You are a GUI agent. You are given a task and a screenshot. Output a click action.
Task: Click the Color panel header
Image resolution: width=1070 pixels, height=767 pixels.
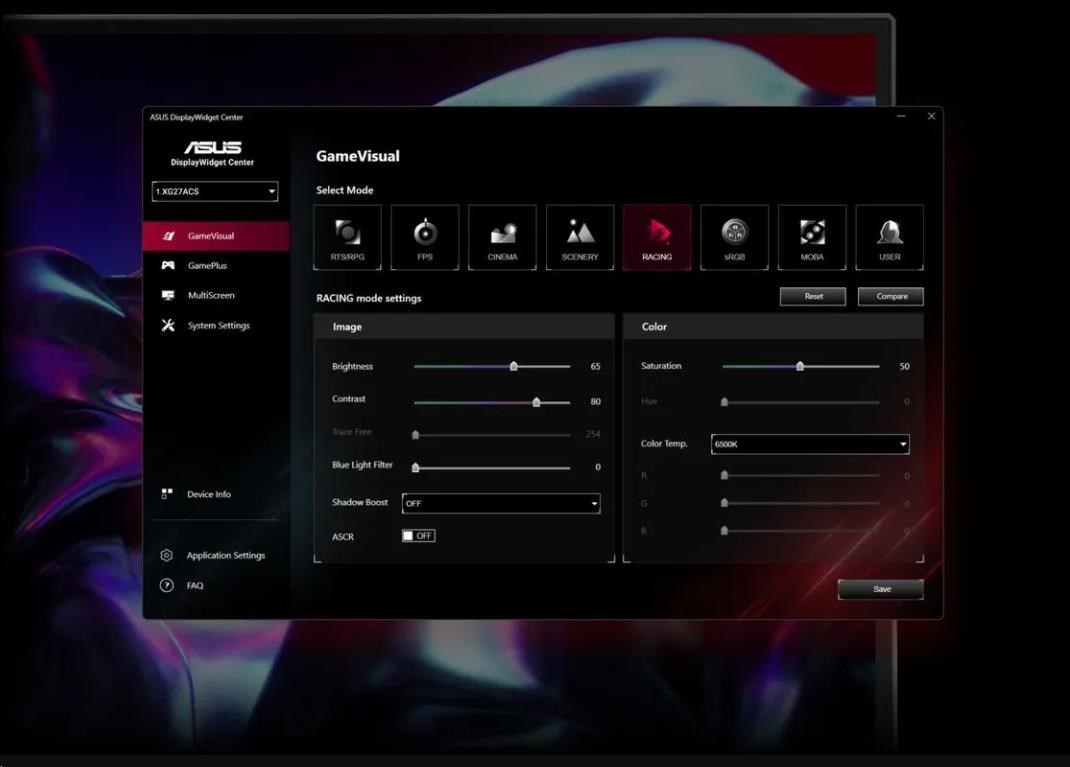[x=773, y=327]
